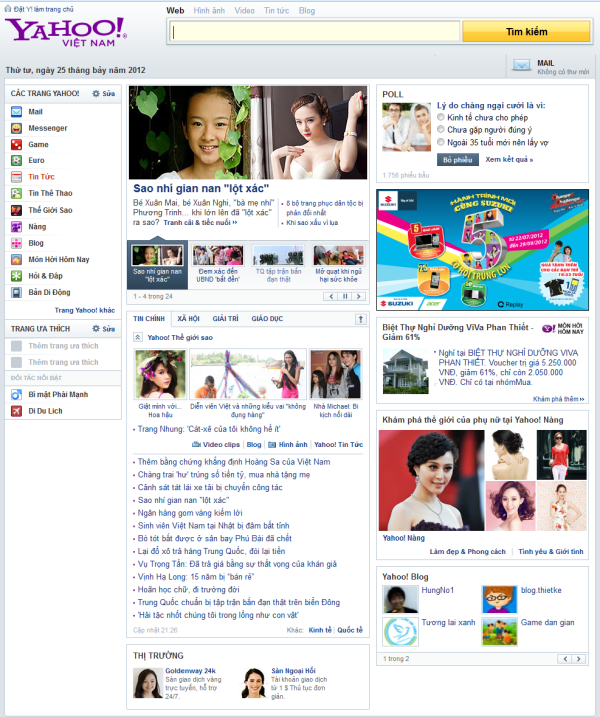Click the gear icon beside Trang Ưa Thích

[96, 329]
